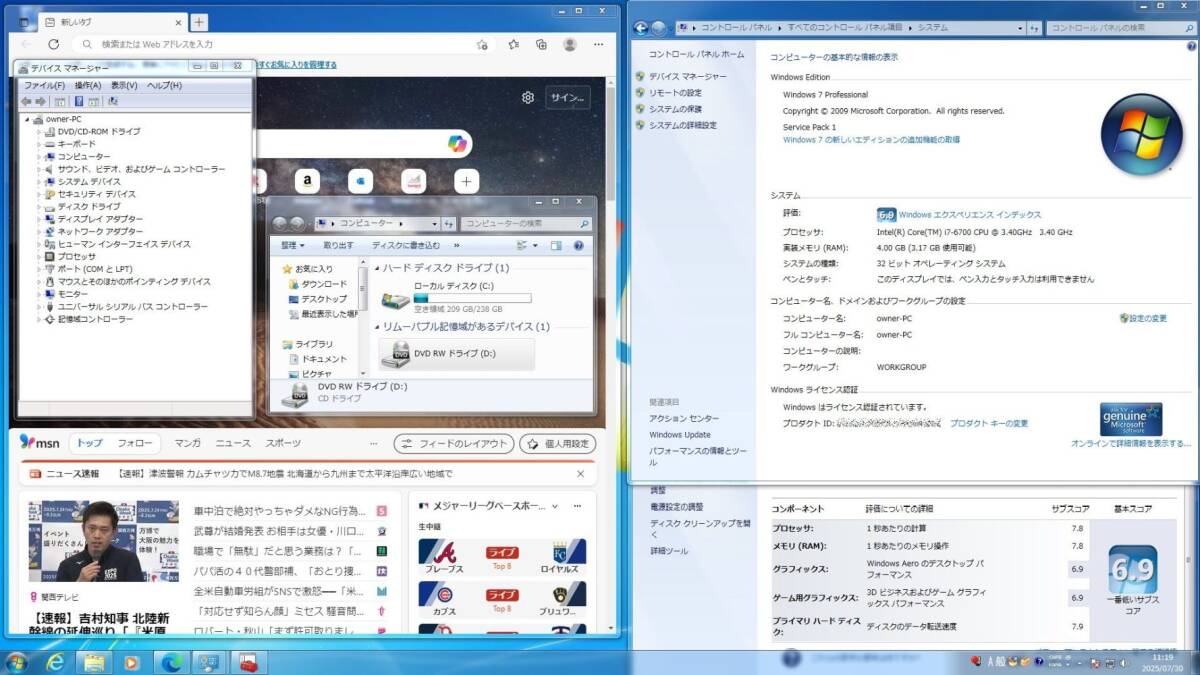Open Windows Update link in System window
This screenshot has height=675, width=1200.
[680, 435]
